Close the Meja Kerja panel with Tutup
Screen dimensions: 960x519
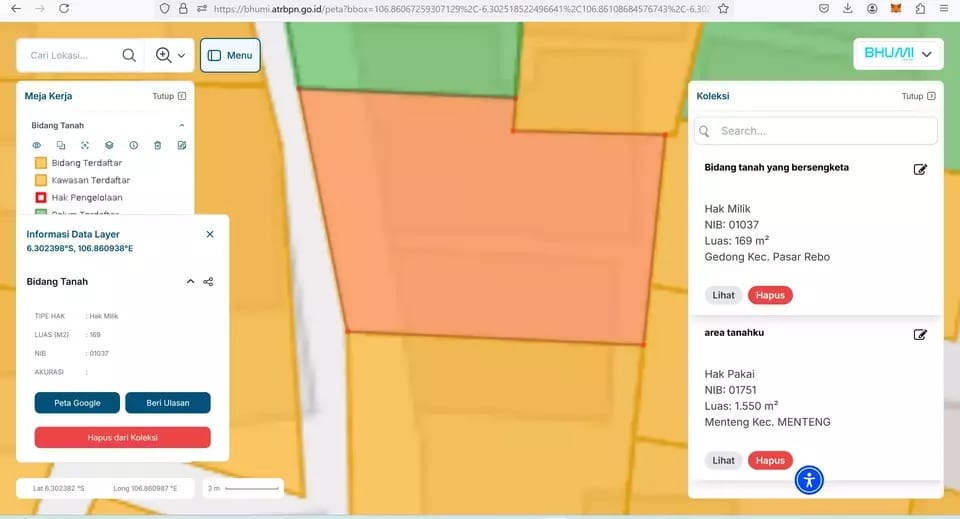tap(169, 97)
